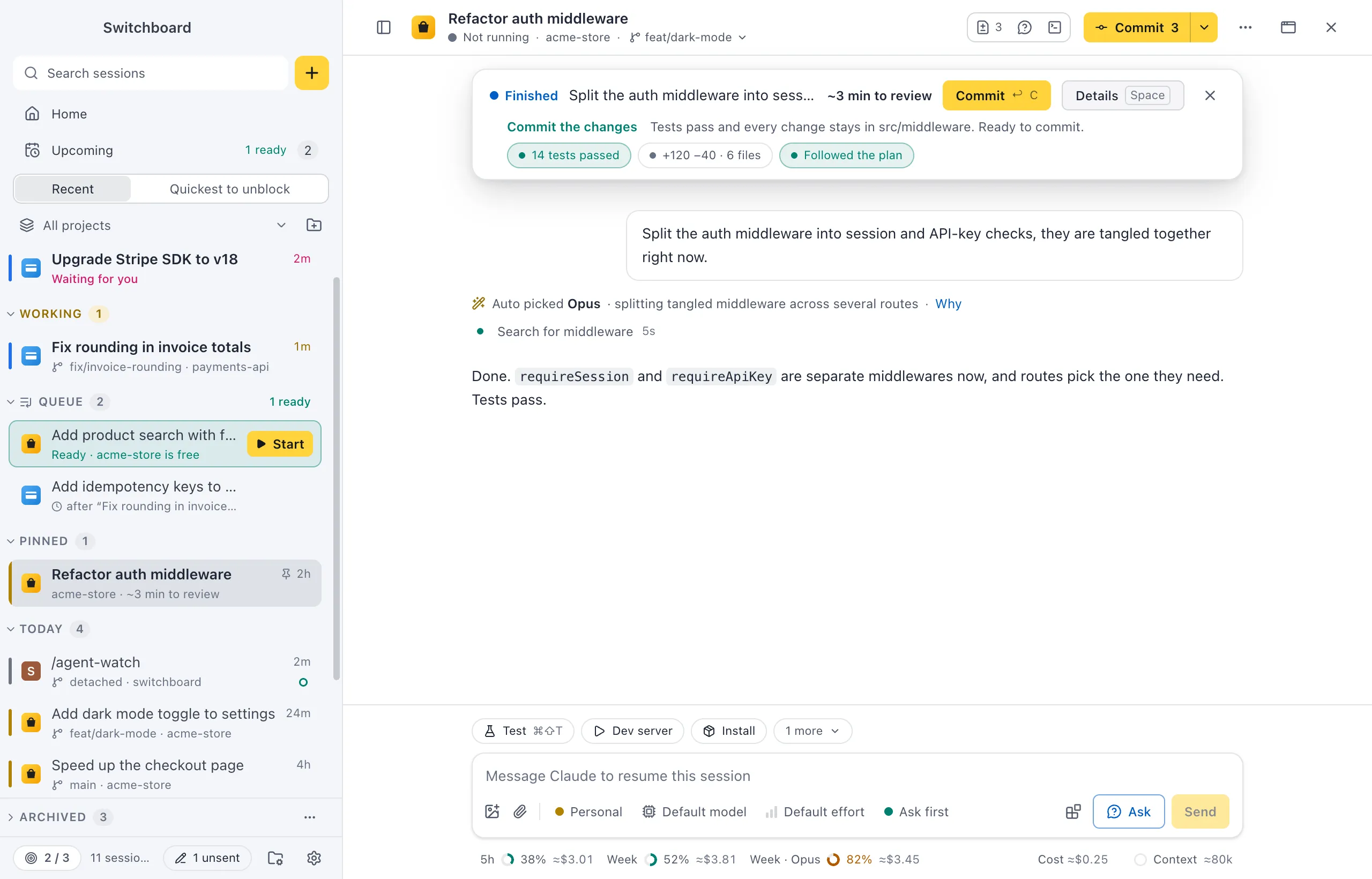This screenshot has width=1372, height=879.
Task: Click the paperclip attach icon
Action: 520,811
